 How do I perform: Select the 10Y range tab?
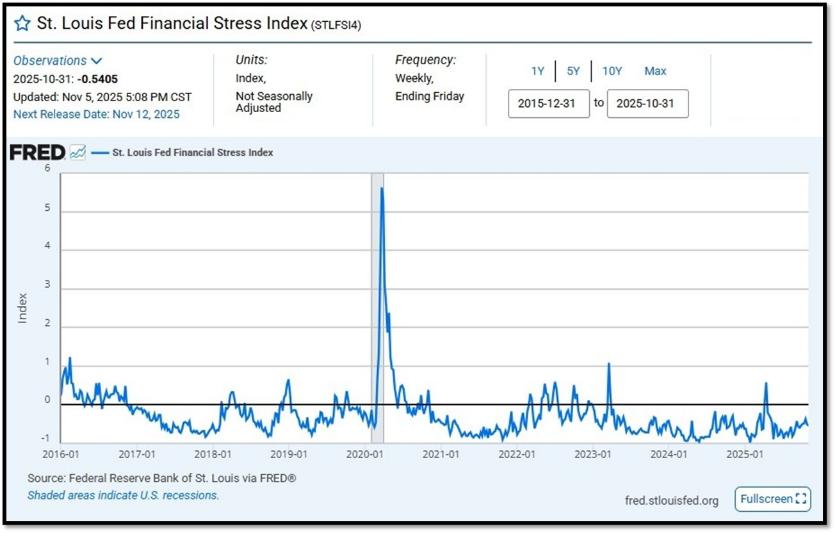[612, 71]
